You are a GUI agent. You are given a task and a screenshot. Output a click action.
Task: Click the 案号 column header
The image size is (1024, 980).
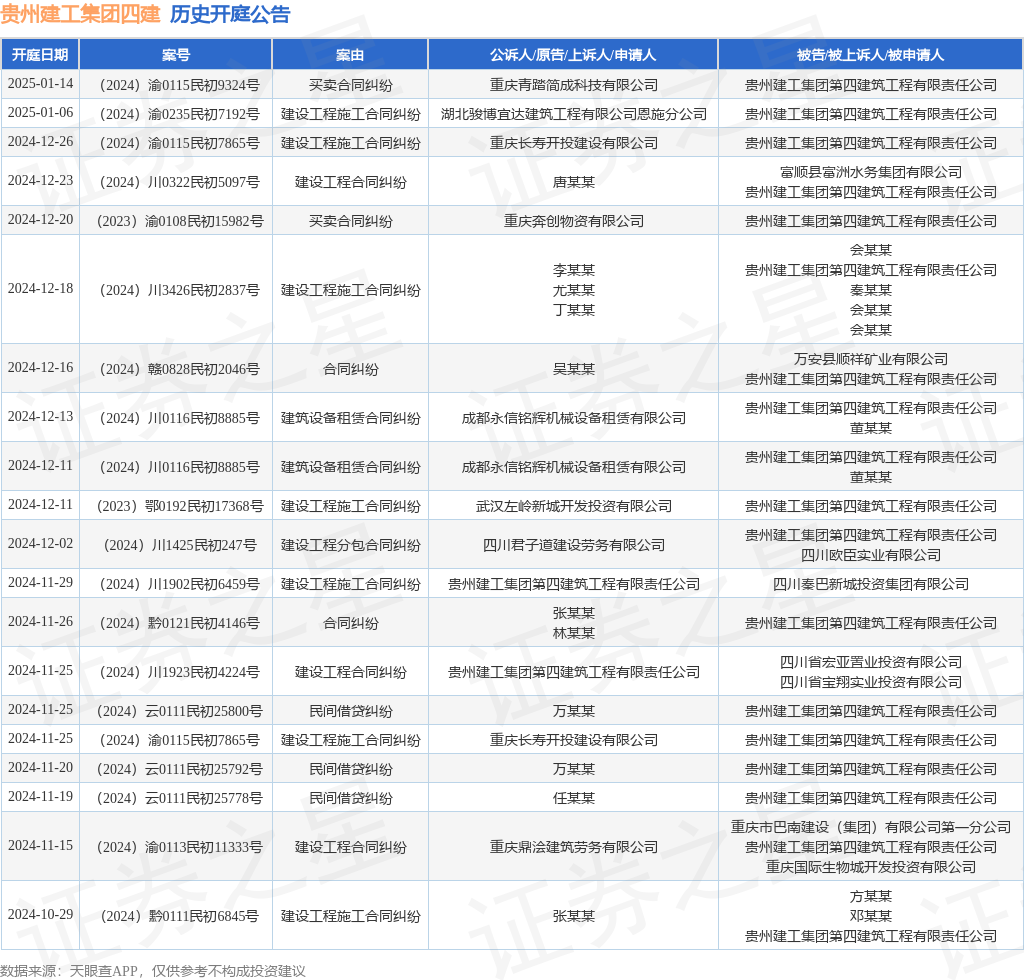[176, 55]
